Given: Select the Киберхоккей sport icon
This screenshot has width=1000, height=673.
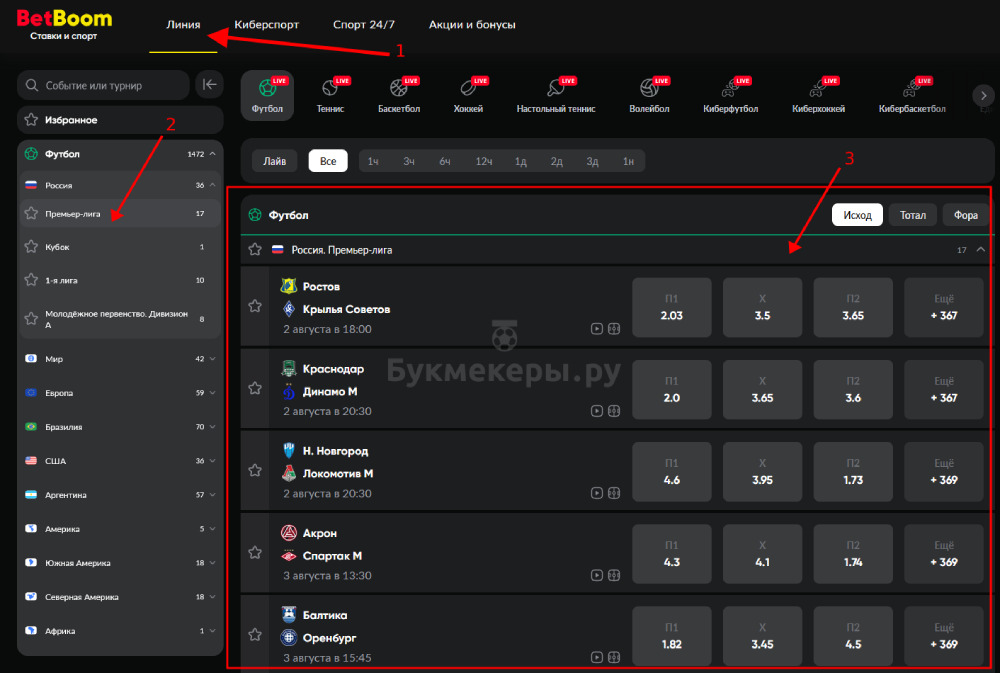Looking at the screenshot, I should click(818, 95).
